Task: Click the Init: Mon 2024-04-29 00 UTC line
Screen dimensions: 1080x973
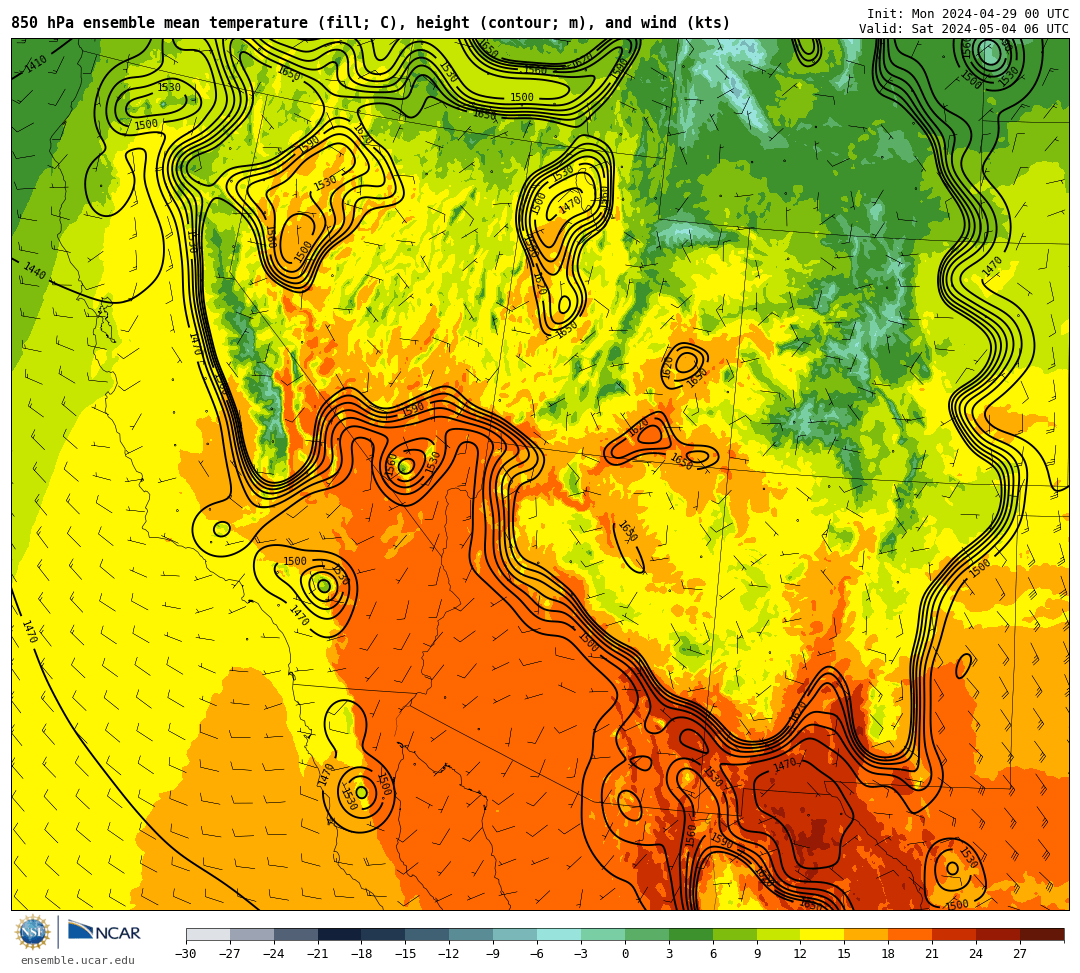Action: (x=967, y=14)
